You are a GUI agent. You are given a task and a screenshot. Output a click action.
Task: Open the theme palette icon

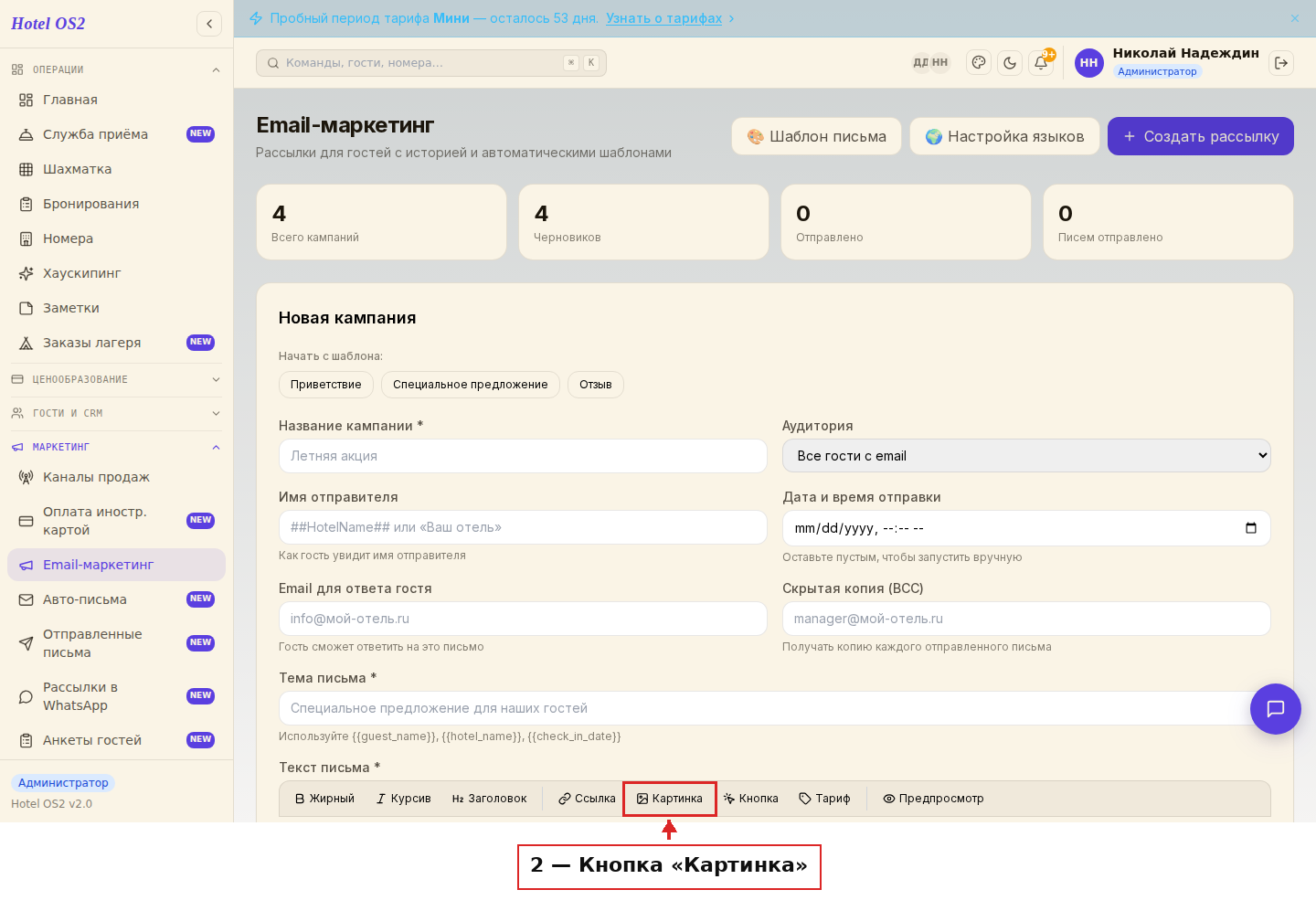979,63
